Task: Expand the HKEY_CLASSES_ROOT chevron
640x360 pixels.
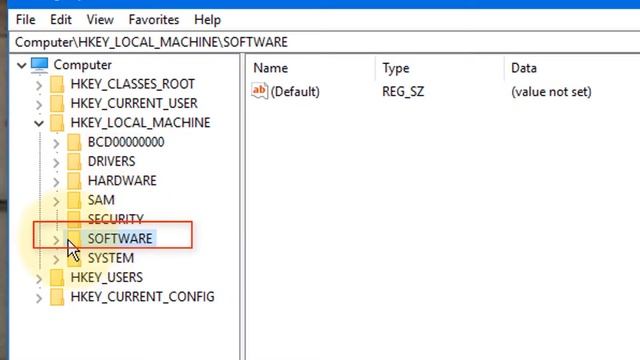Action: coord(39,85)
